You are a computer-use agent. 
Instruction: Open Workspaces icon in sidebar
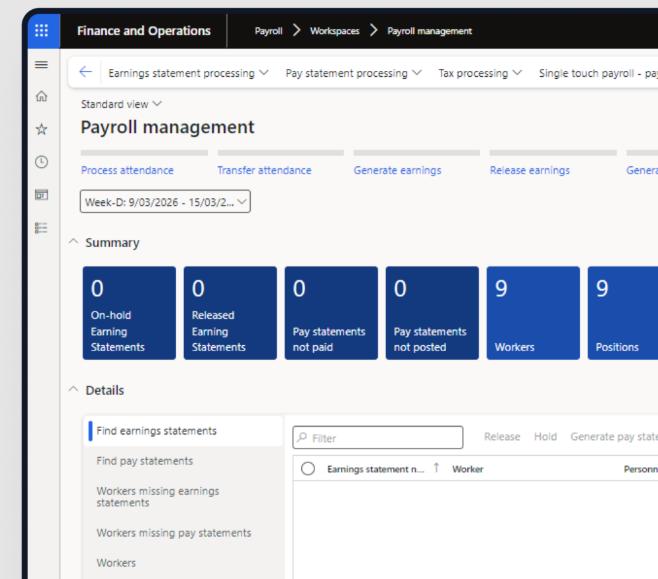(x=41, y=194)
